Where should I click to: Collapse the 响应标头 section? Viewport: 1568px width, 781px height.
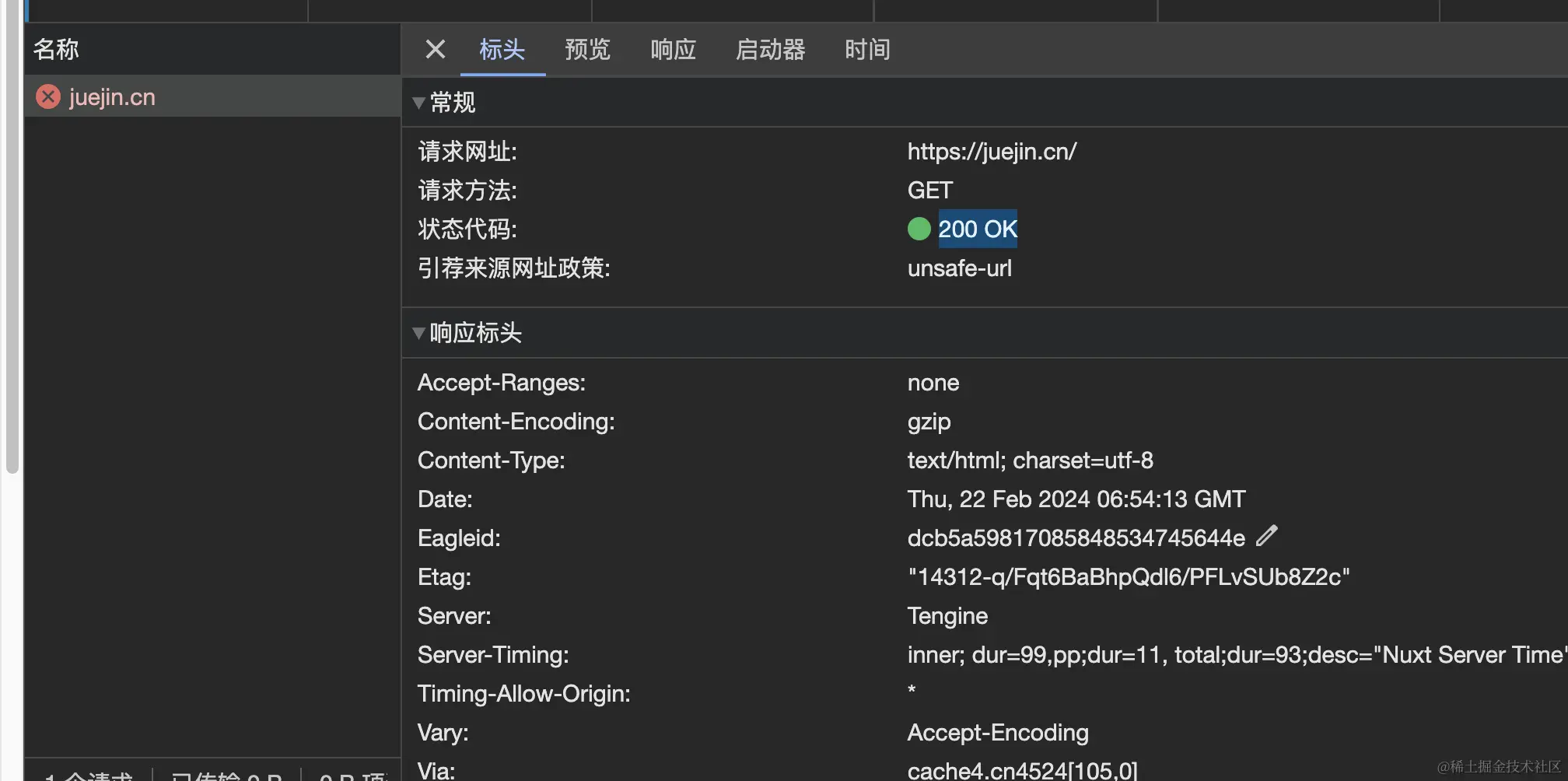point(418,333)
